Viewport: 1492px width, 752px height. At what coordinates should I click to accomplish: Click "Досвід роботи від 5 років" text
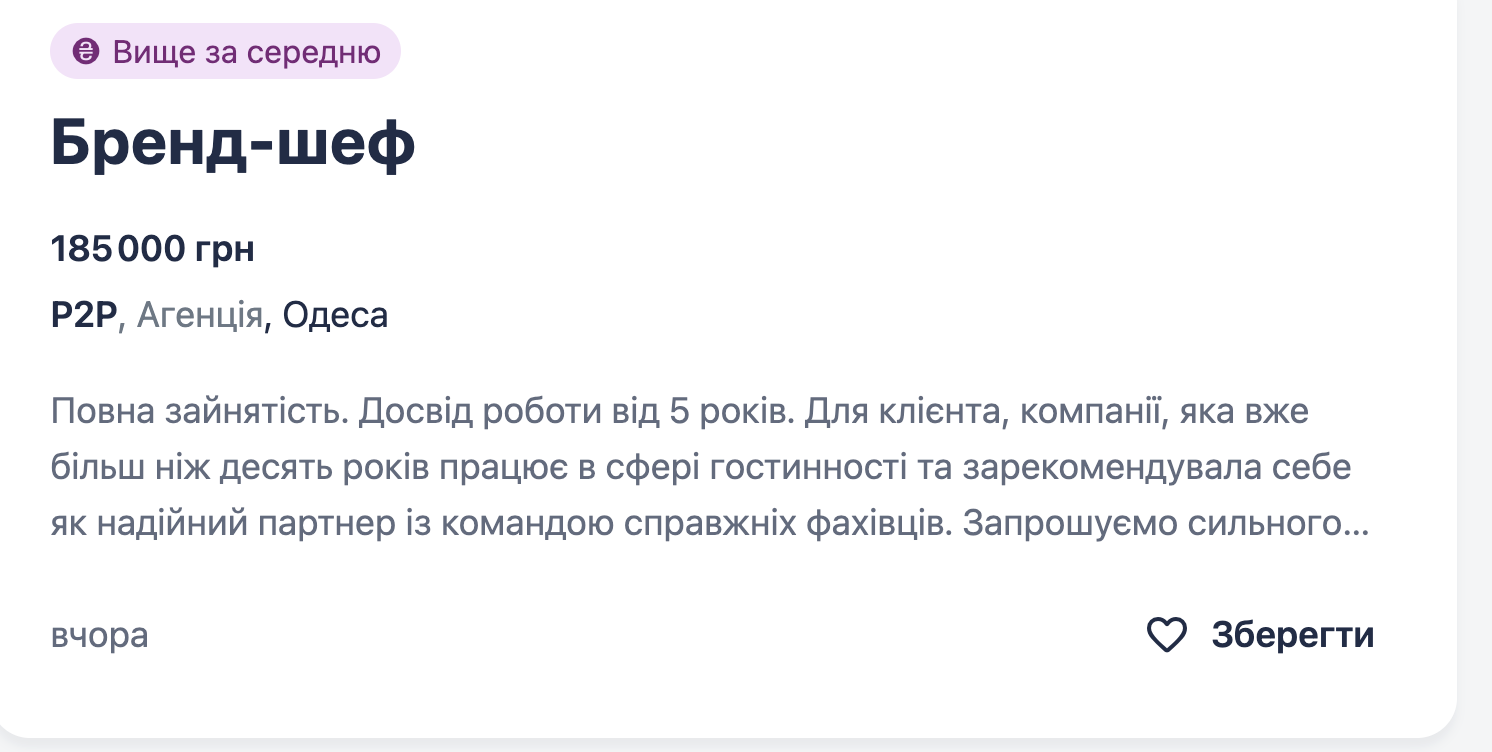pos(573,412)
